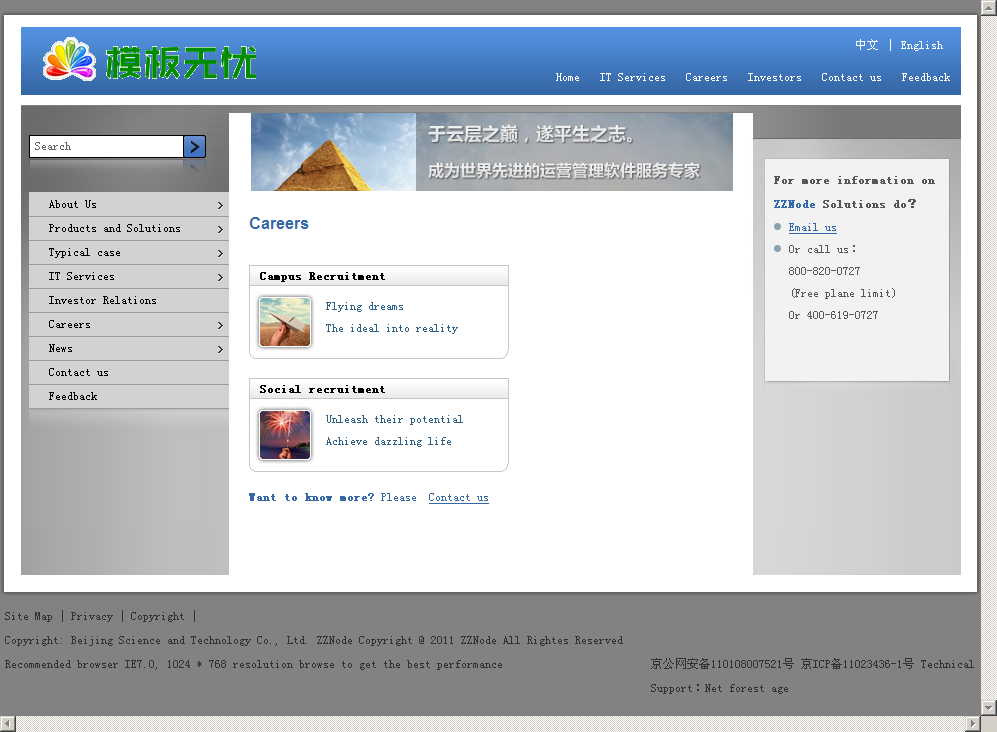997x732 pixels.
Task: Follow the underlined Contact us link
Action: pos(458,498)
